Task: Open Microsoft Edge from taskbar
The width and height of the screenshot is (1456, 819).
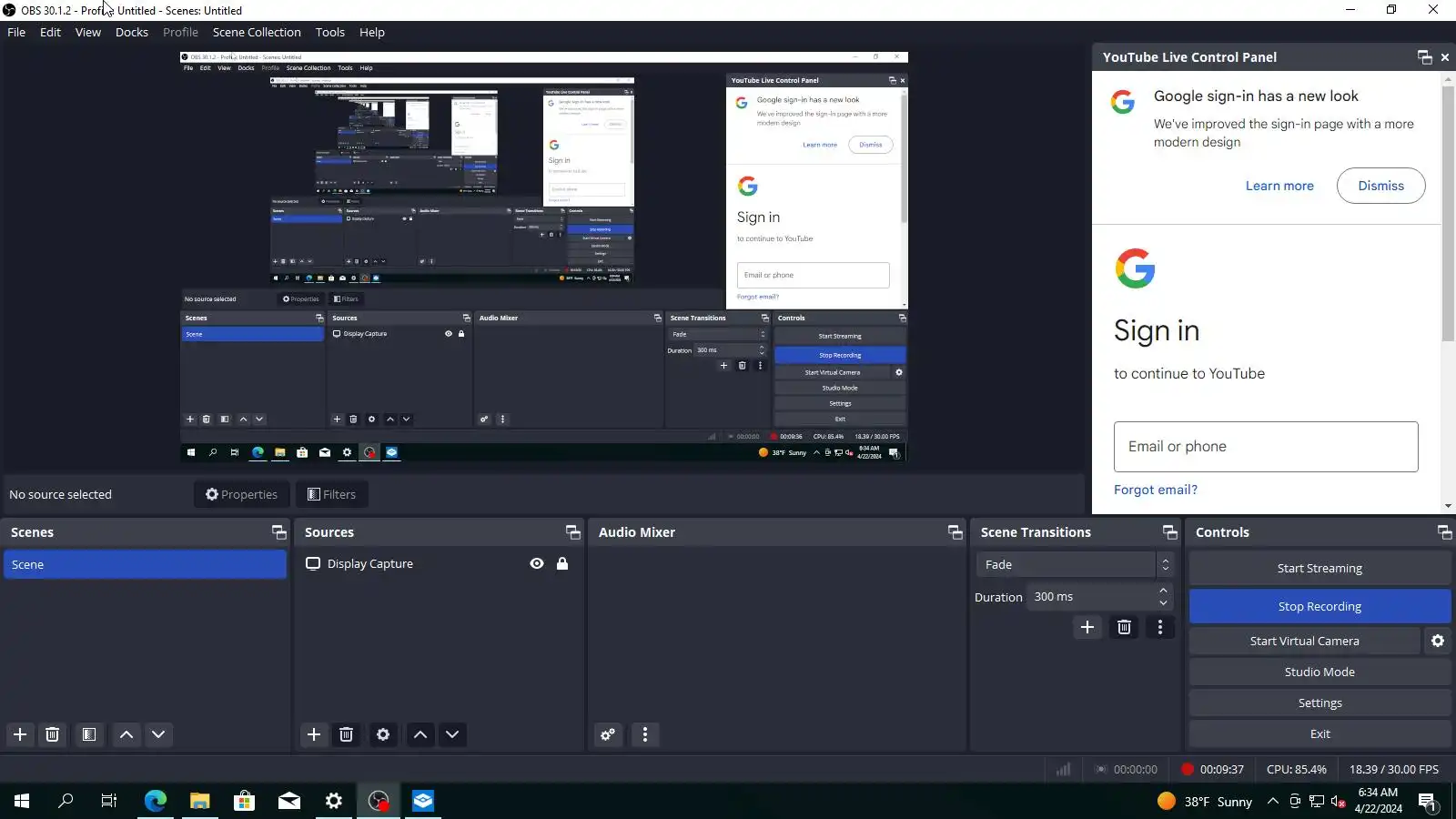Action: click(x=156, y=801)
